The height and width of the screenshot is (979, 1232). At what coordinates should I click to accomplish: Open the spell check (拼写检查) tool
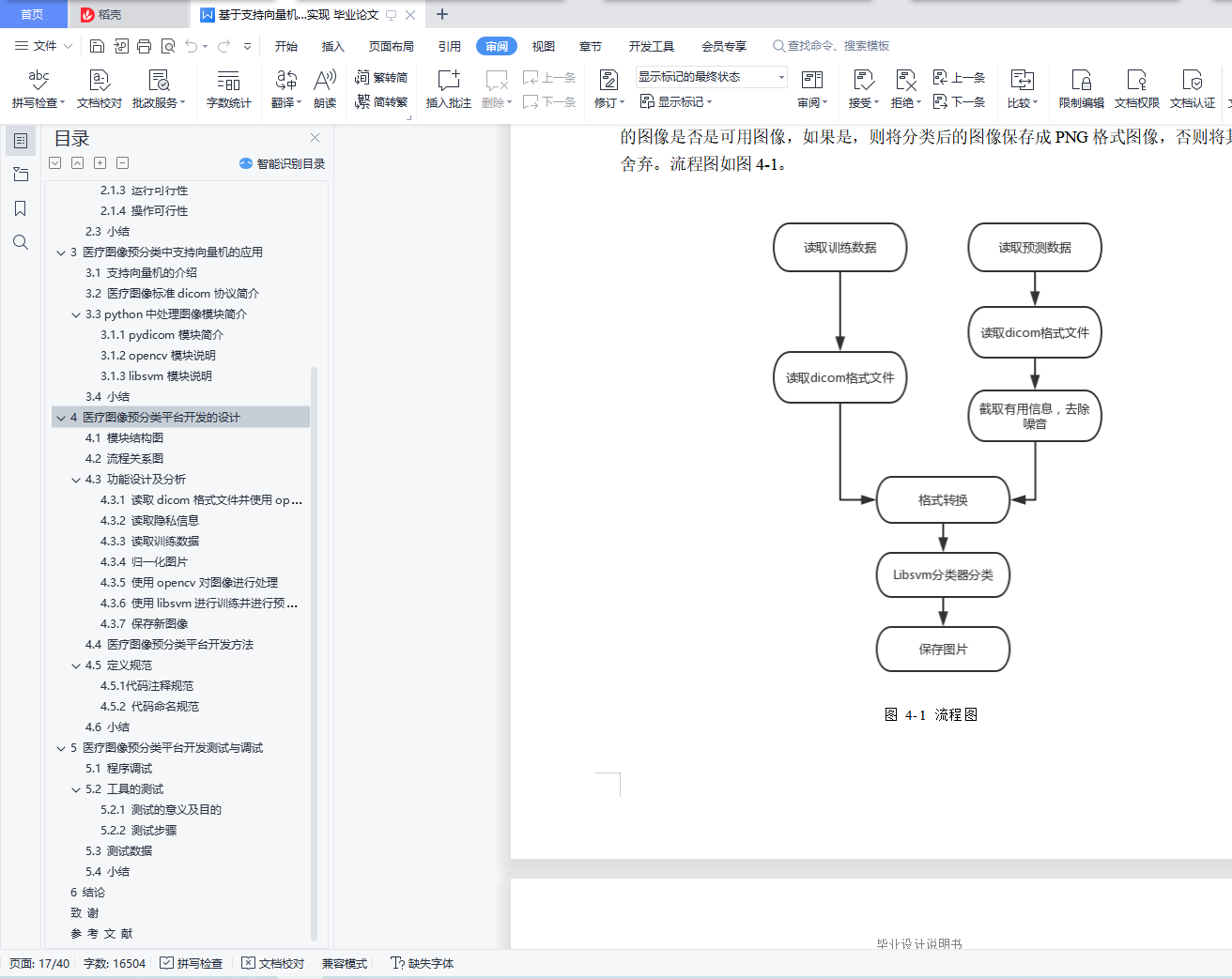click(38, 88)
